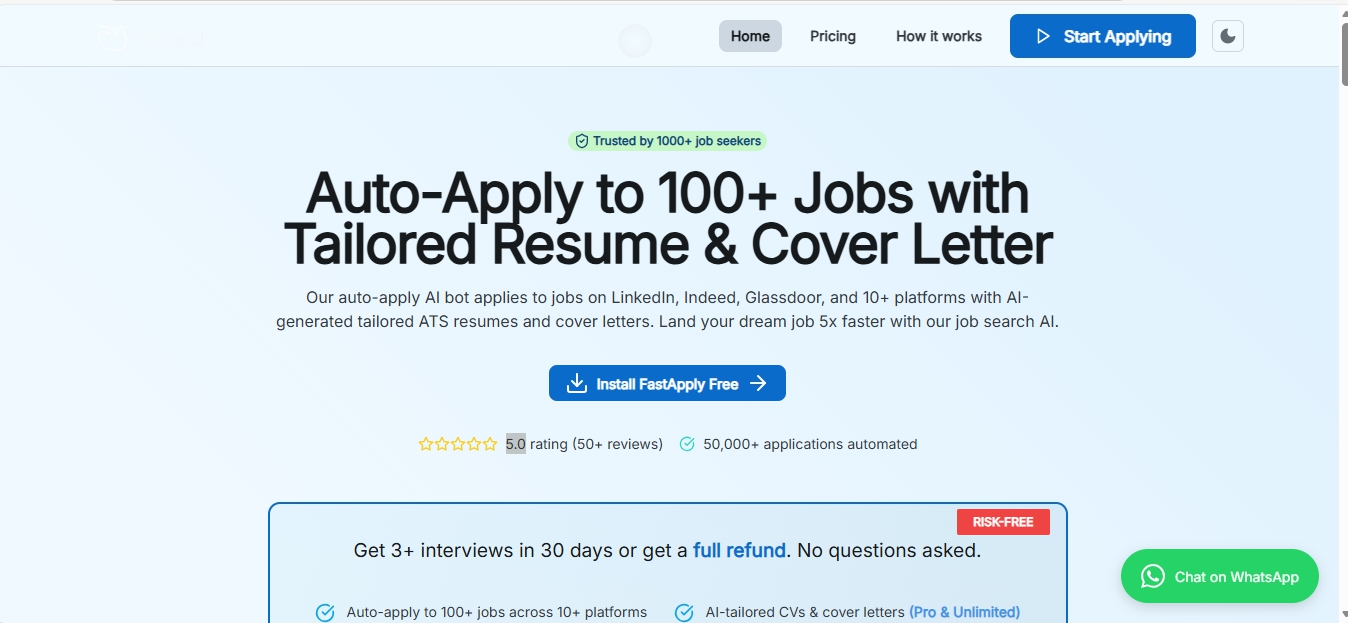Click the highlighted 5.0 rating text
Image resolution: width=1348 pixels, height=623 pixels.
[x=515, y=444]
